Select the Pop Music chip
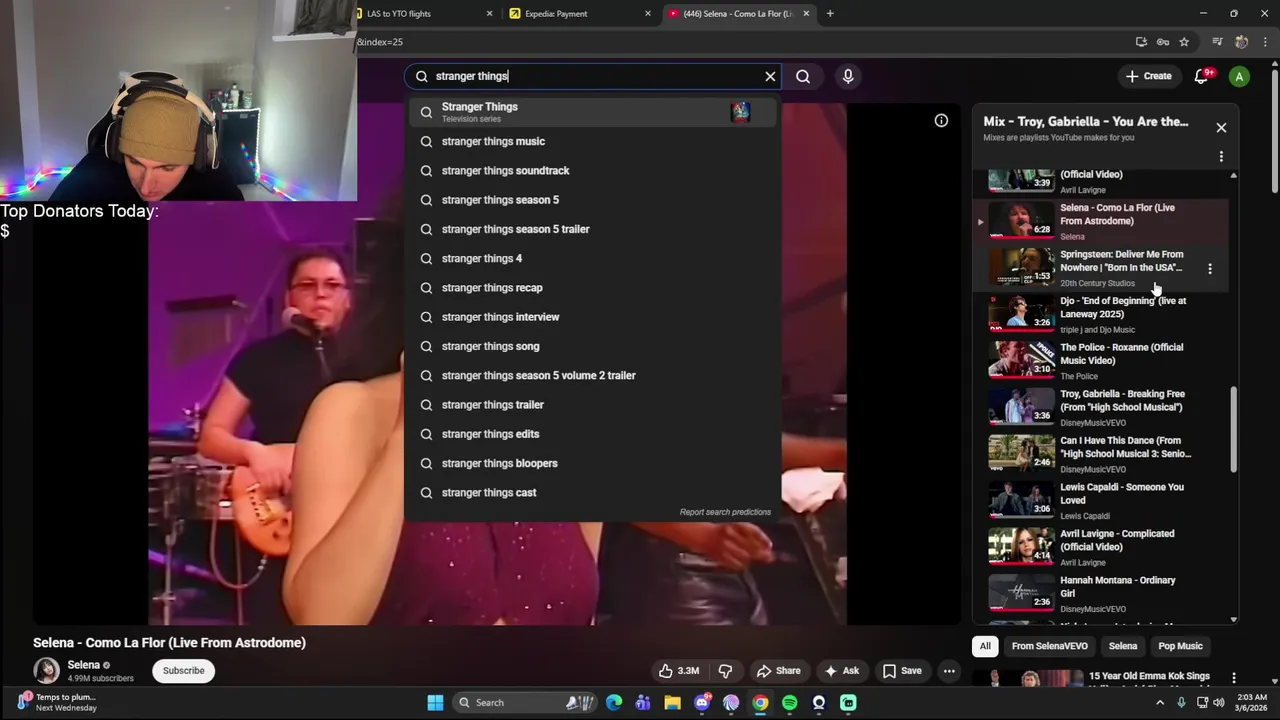This screenshot has width=1280, height=720. point(1180,646)
